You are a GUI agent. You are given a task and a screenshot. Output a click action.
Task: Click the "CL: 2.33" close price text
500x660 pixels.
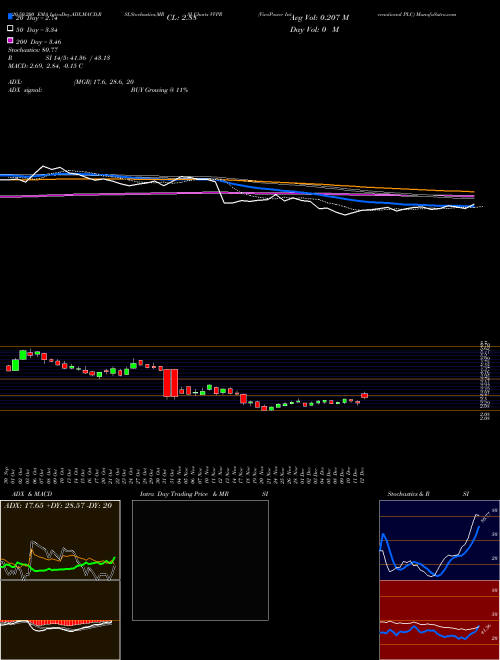[x=181, y=18]
